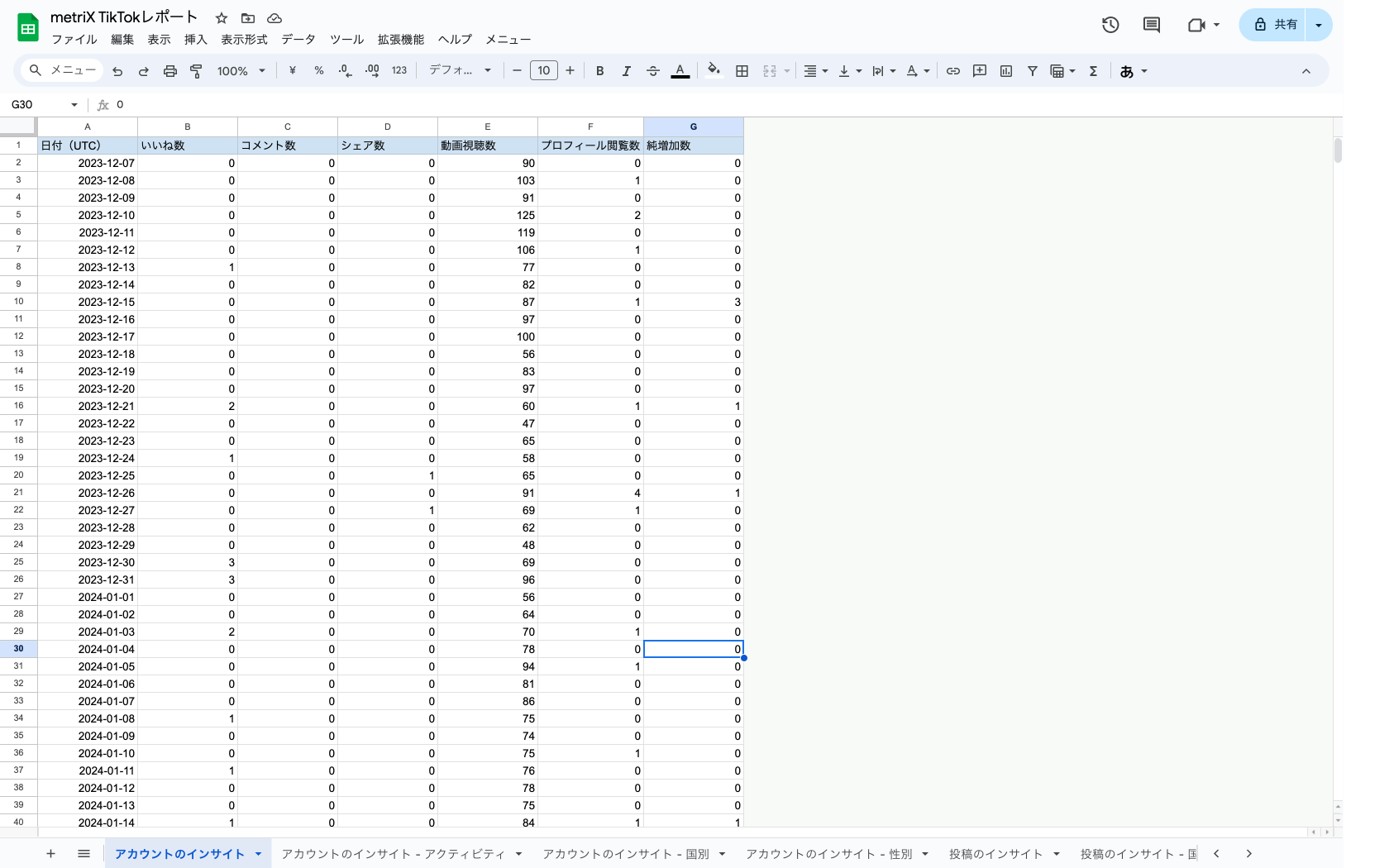Check cloud save status icon
The height and width of the screenshot is (868, 1389).
[274, 18]
